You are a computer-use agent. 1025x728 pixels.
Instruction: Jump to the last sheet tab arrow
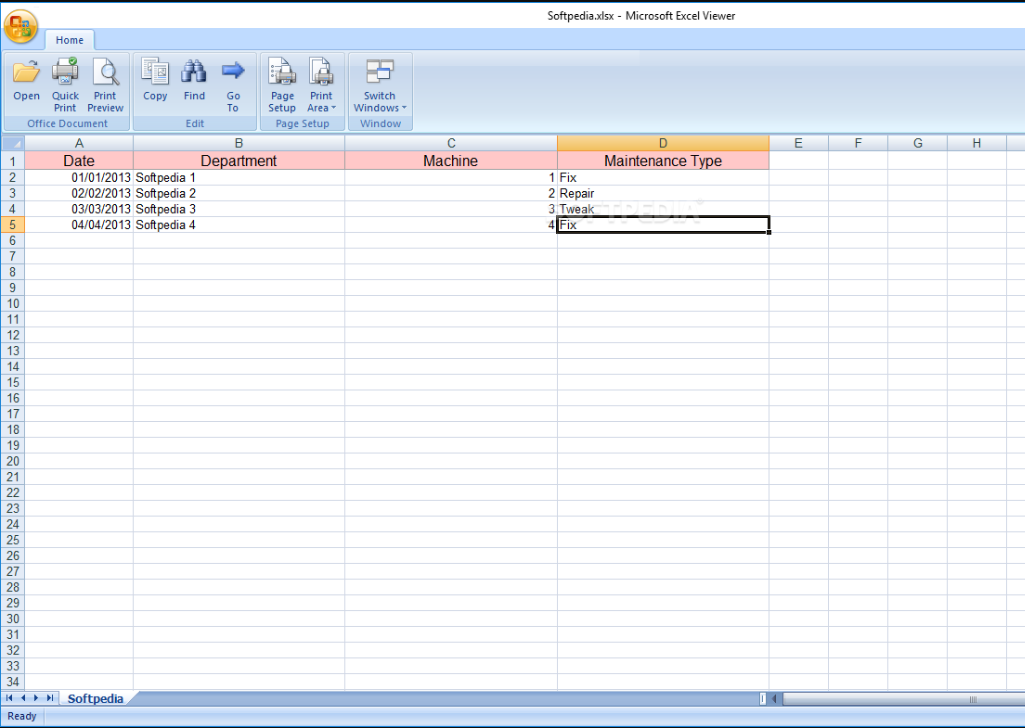click(x=51, y=698)
